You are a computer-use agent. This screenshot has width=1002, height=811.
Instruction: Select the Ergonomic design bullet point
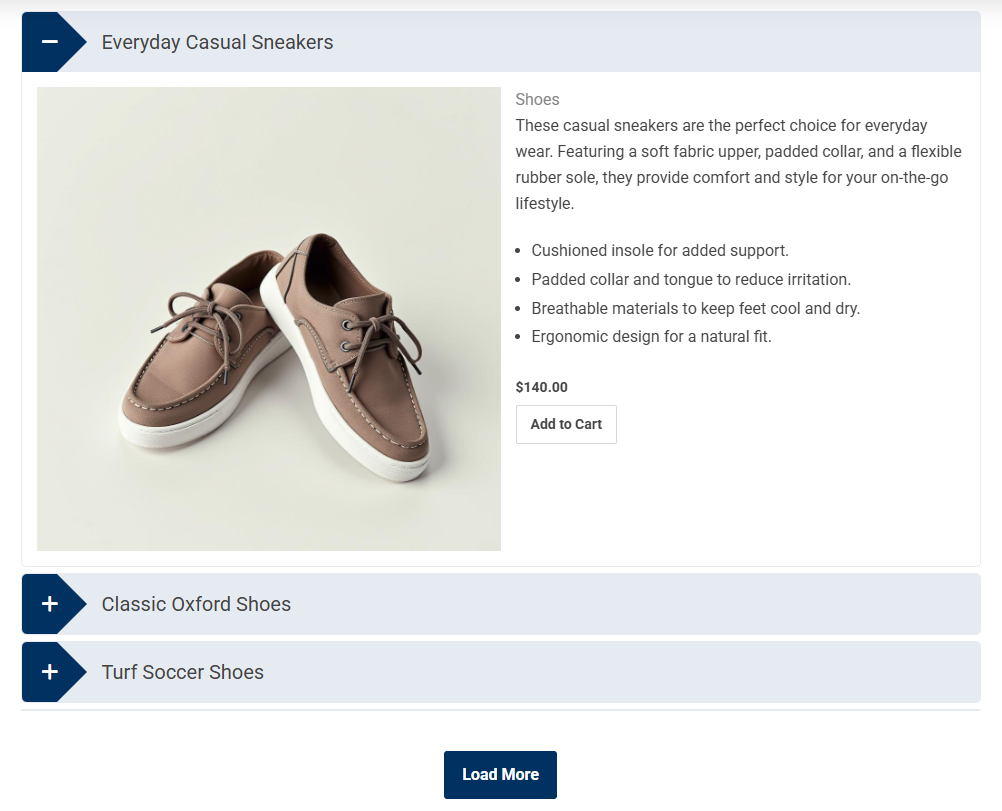click(651, 336)
